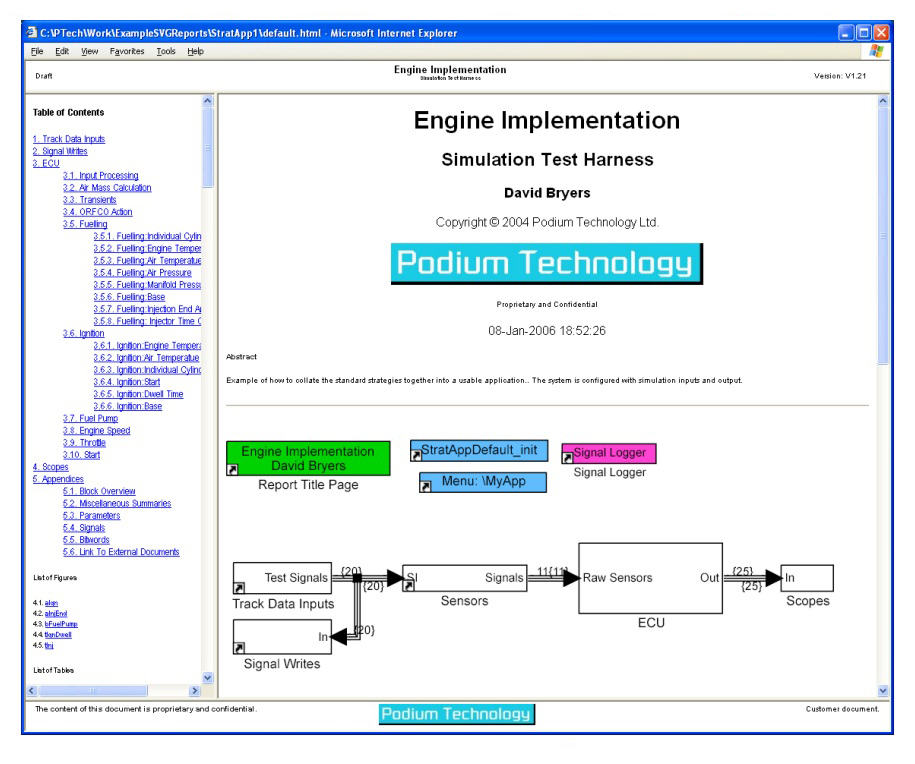The height and width of the screenshot is (764, 915).
Task: Open 3.5.6 Fuelling Base link
Action: (x=129, y=297)
